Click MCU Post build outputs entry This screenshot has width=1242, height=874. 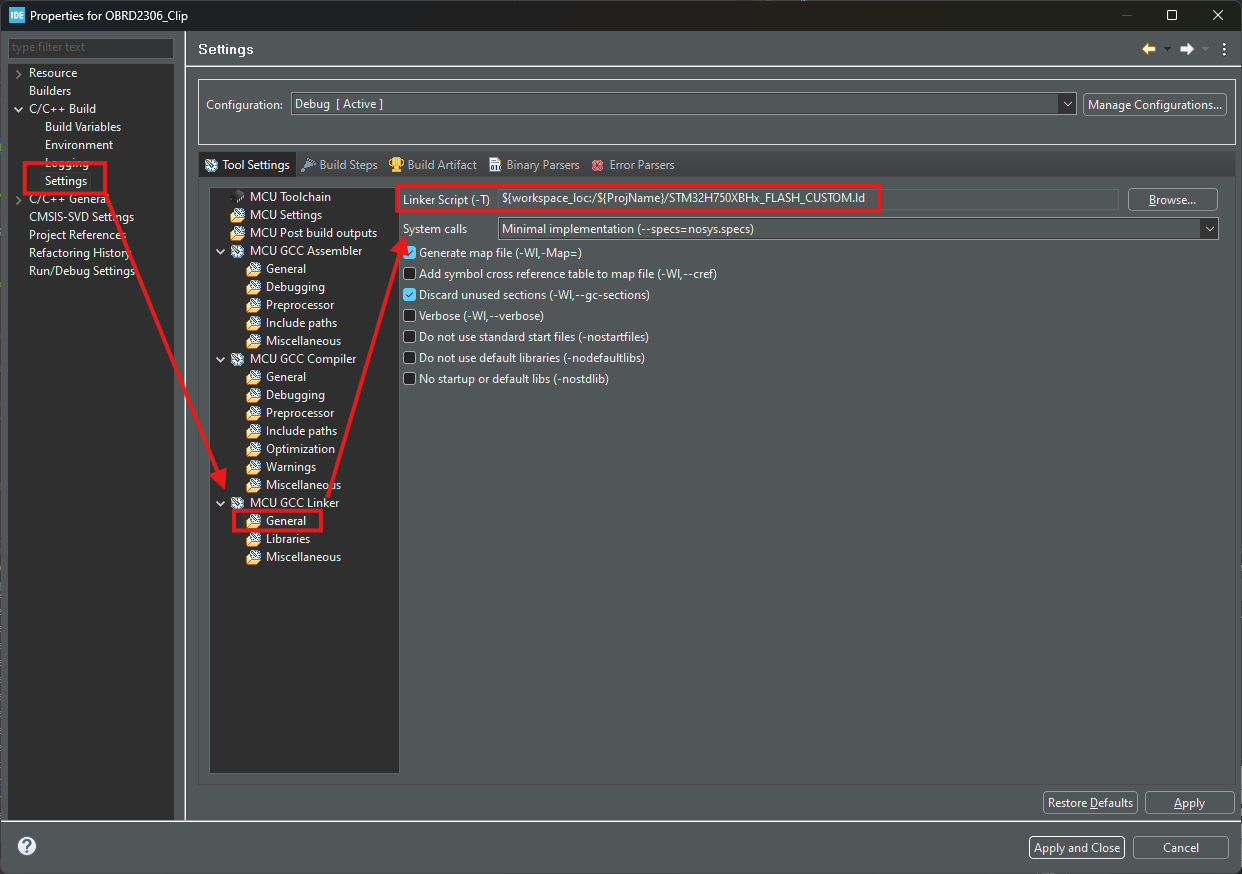(x=310, y=232)
